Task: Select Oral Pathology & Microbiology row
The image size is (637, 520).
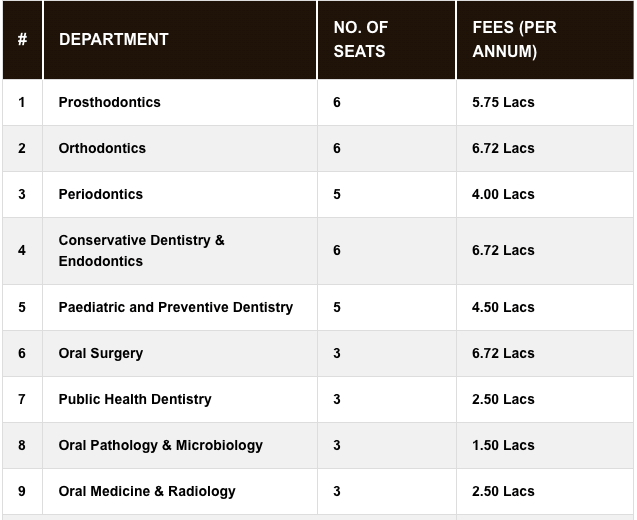Action: [x=160, y=445]
